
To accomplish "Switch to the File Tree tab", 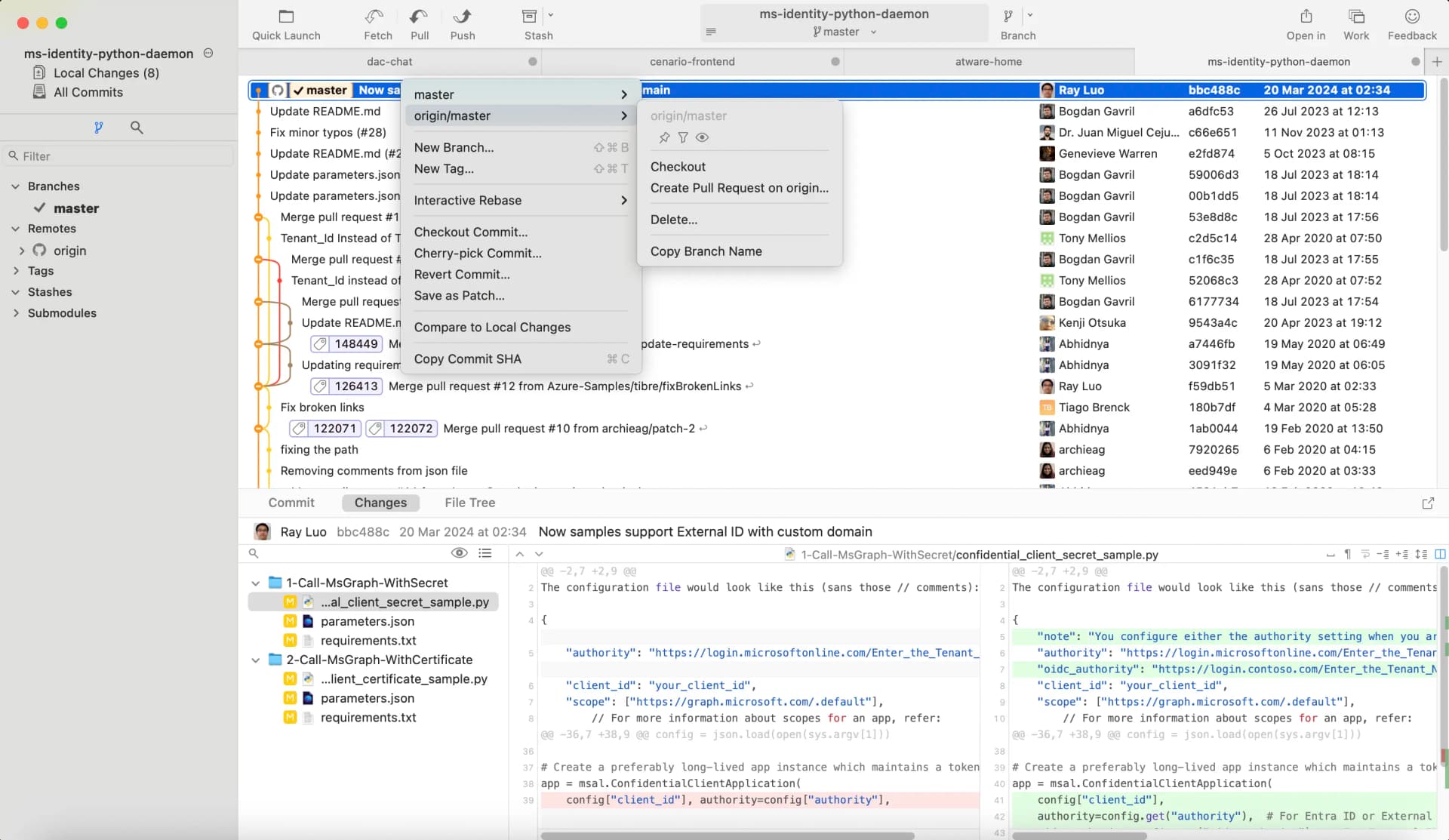I will click(x=469, y=503).
